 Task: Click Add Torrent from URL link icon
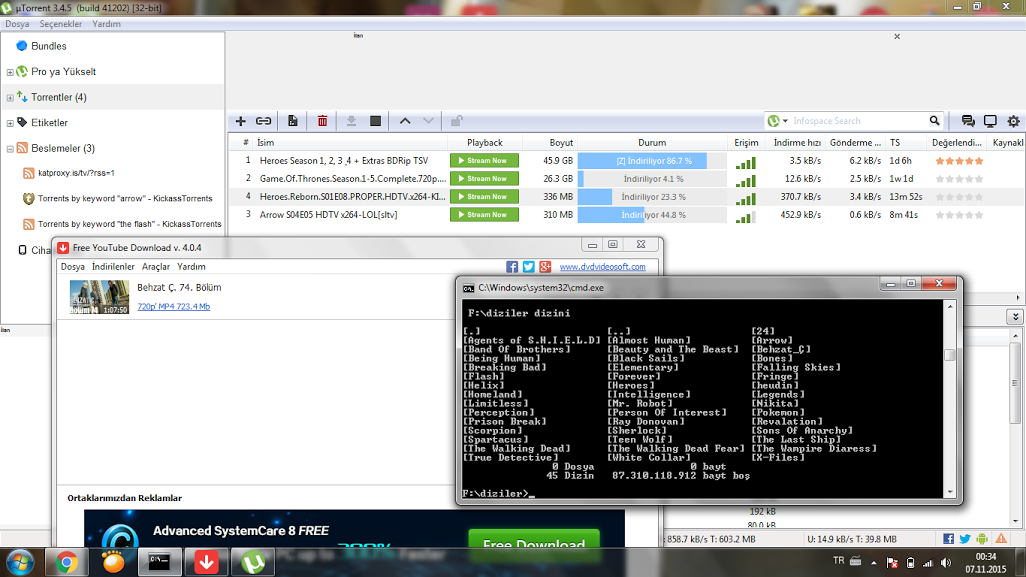(x=263, y=121)
